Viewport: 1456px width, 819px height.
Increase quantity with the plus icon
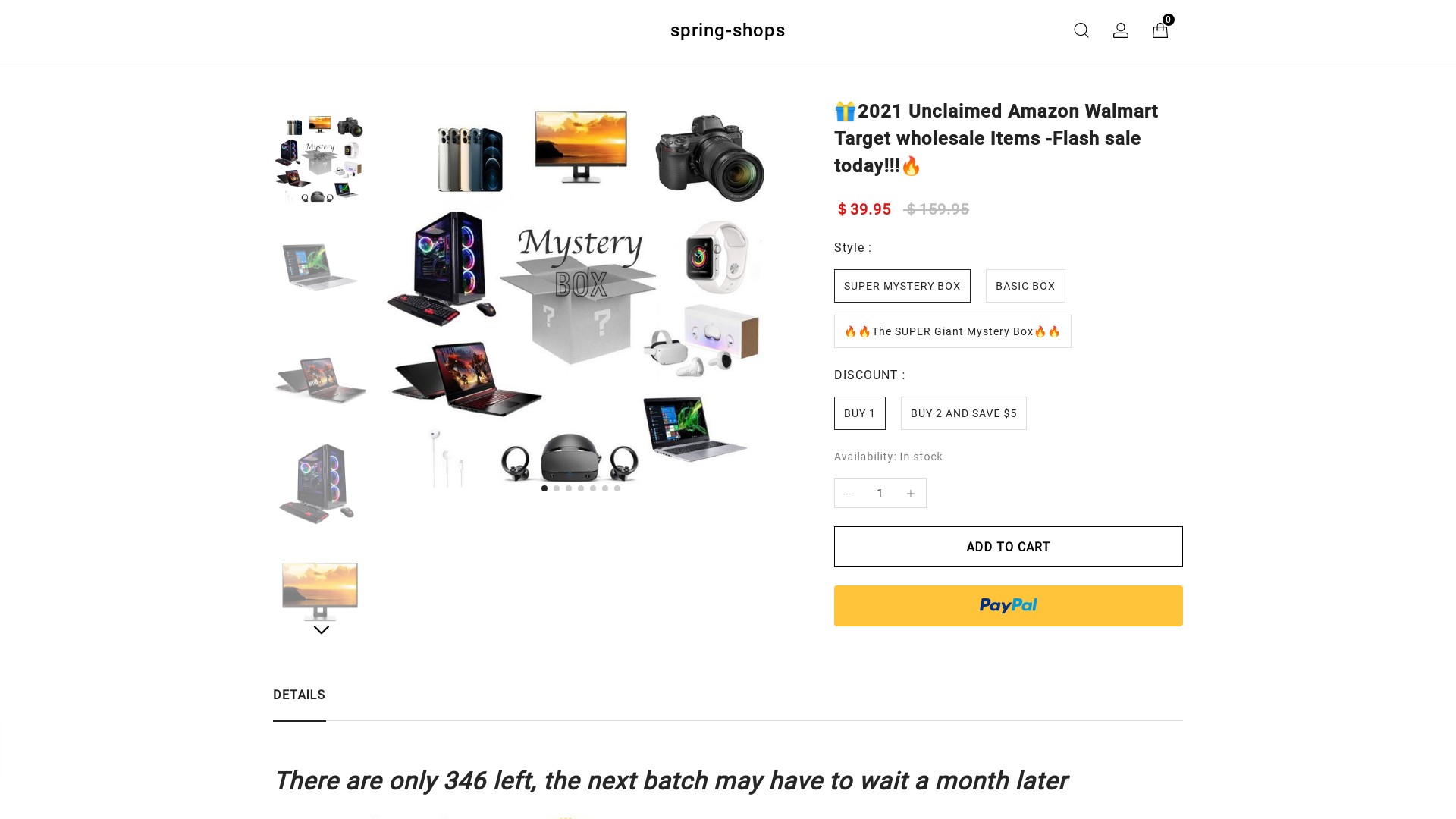coord(910,493)
